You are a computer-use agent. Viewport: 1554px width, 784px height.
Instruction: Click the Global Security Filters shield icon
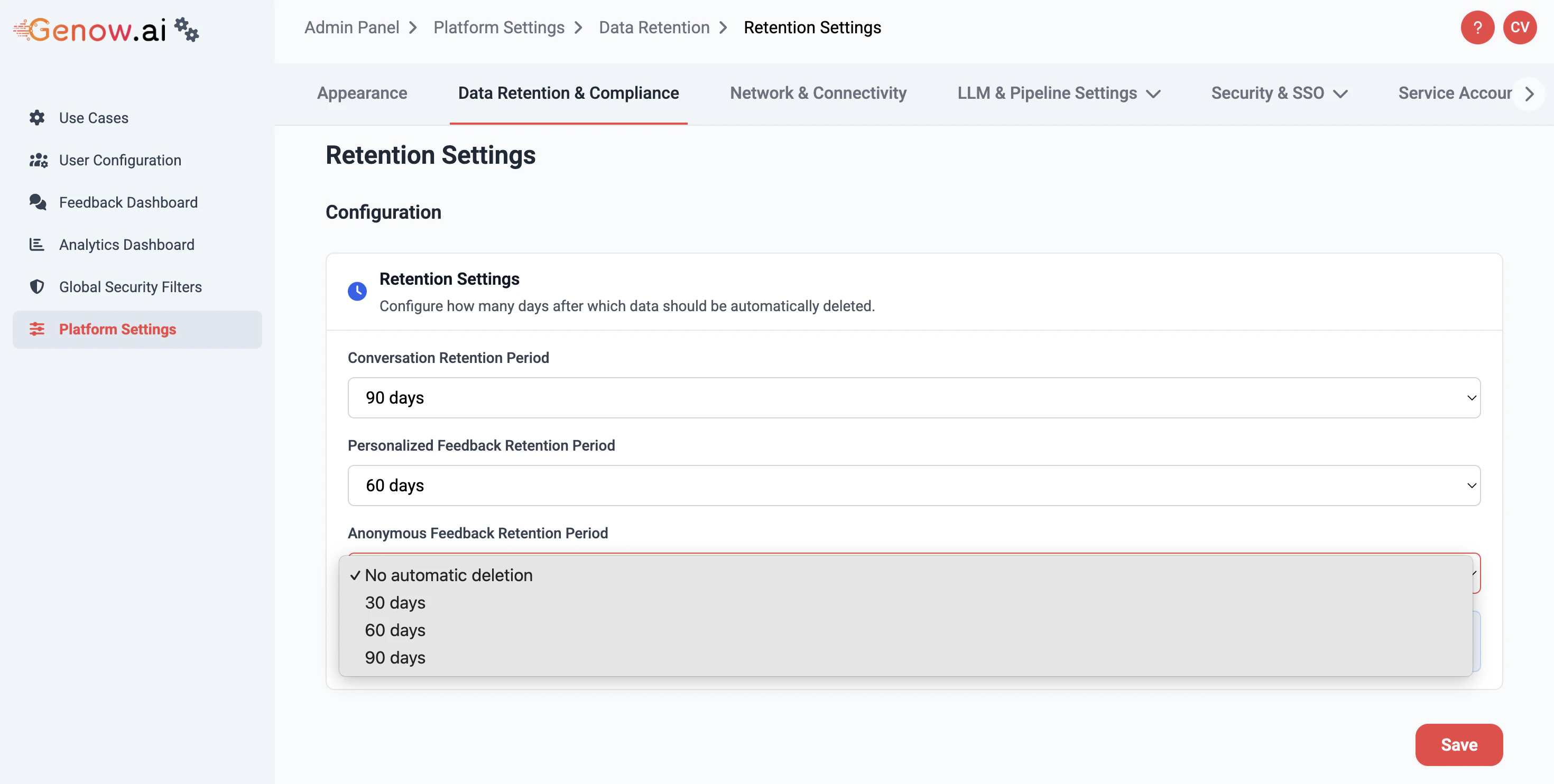(37, 286)
